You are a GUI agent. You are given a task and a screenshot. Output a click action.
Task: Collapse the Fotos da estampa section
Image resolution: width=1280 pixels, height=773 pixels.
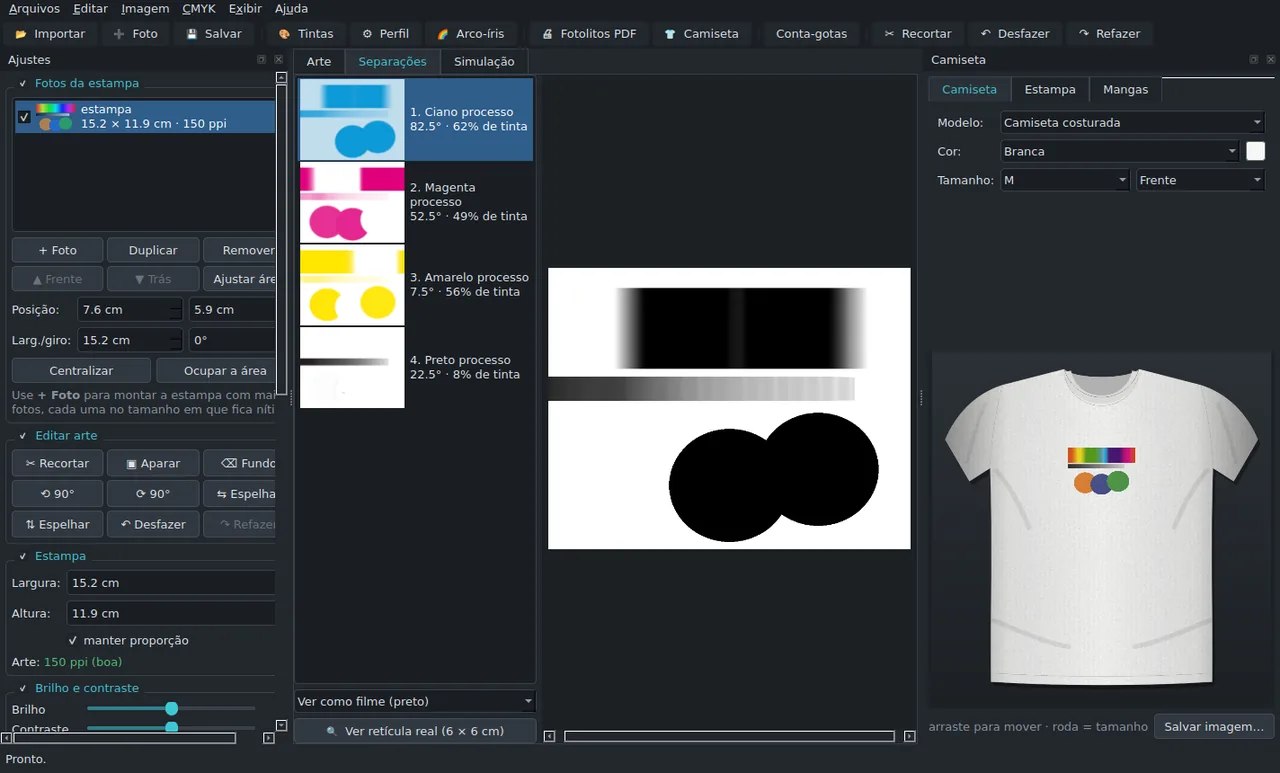click(22, 83)
